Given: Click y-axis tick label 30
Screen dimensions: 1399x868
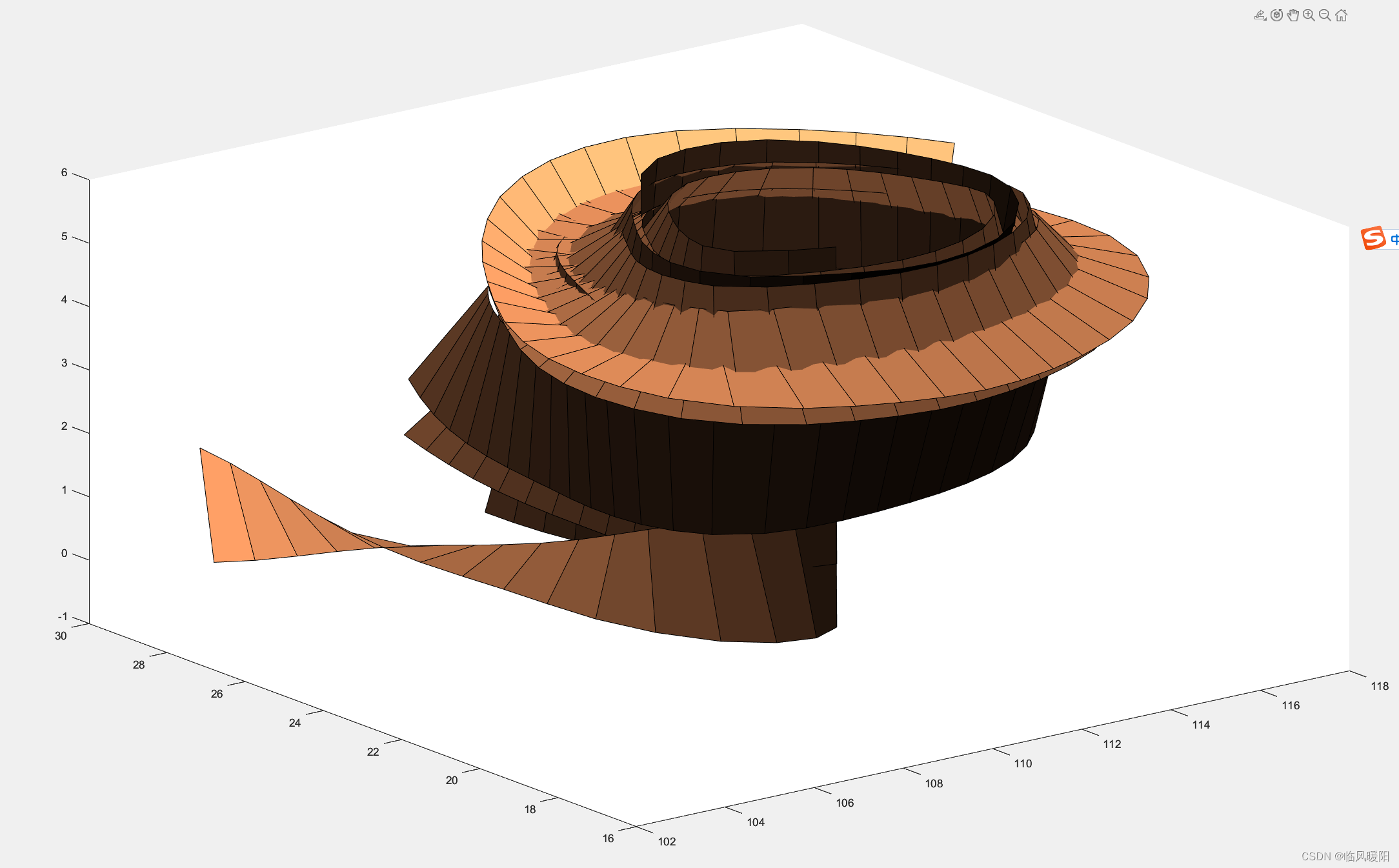Looking at the screenshot, I should click(x=61, y=636).
